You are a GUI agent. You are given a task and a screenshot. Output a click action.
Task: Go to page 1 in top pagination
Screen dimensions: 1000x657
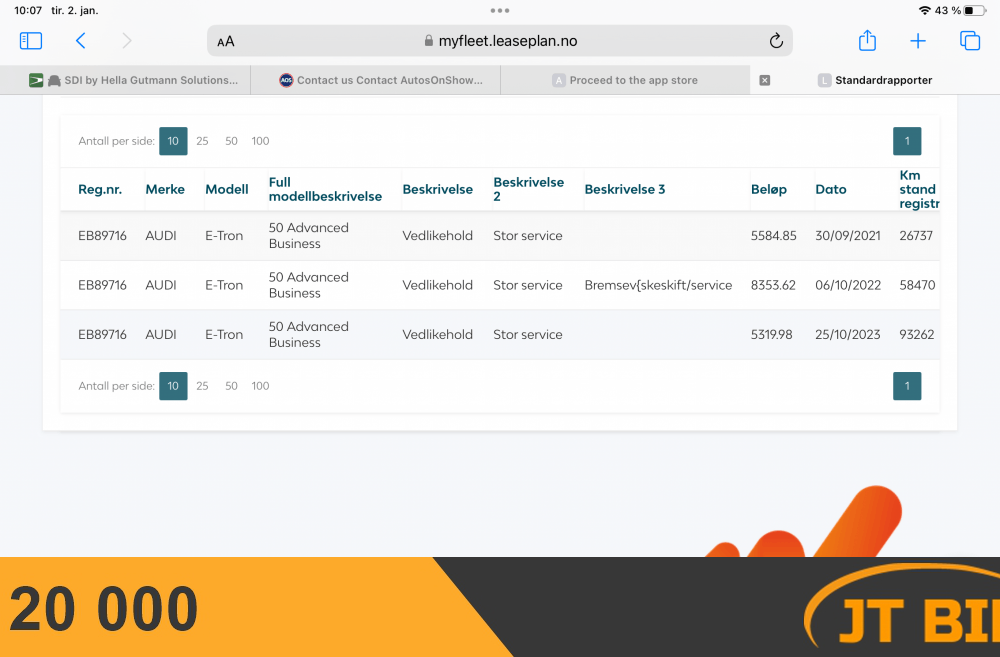pyautogui.click(x=907, y=141)
